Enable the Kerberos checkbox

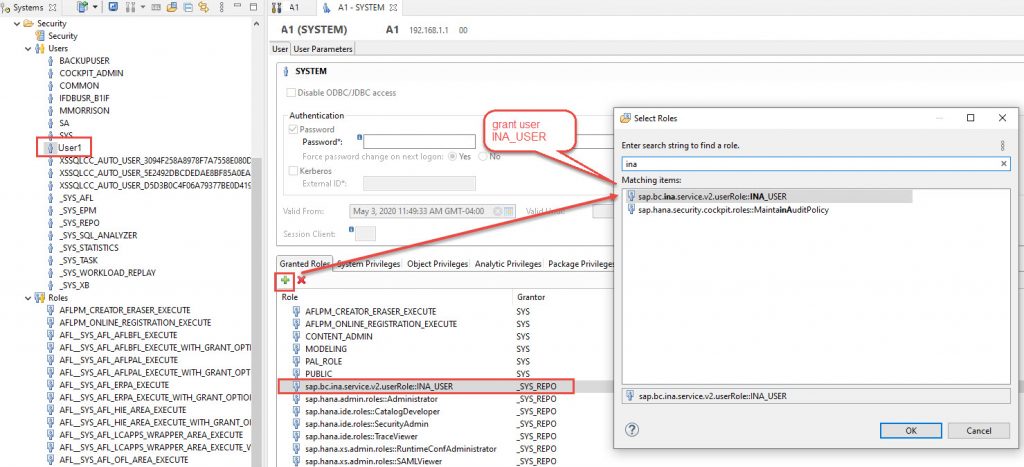coord(293,170)
